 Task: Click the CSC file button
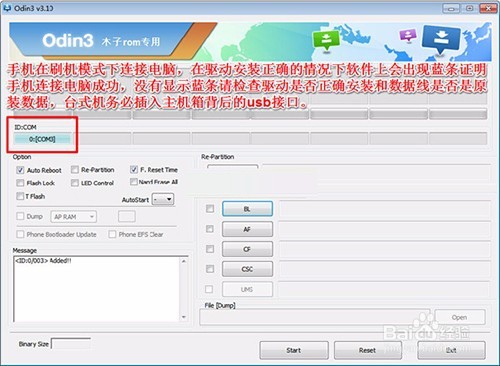247,269
